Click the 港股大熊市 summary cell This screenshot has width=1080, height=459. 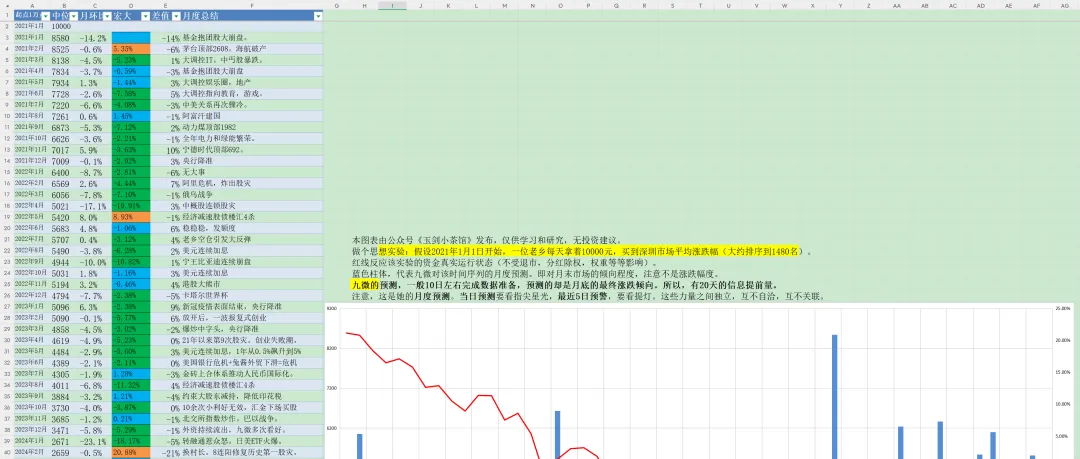coord(252,284)
